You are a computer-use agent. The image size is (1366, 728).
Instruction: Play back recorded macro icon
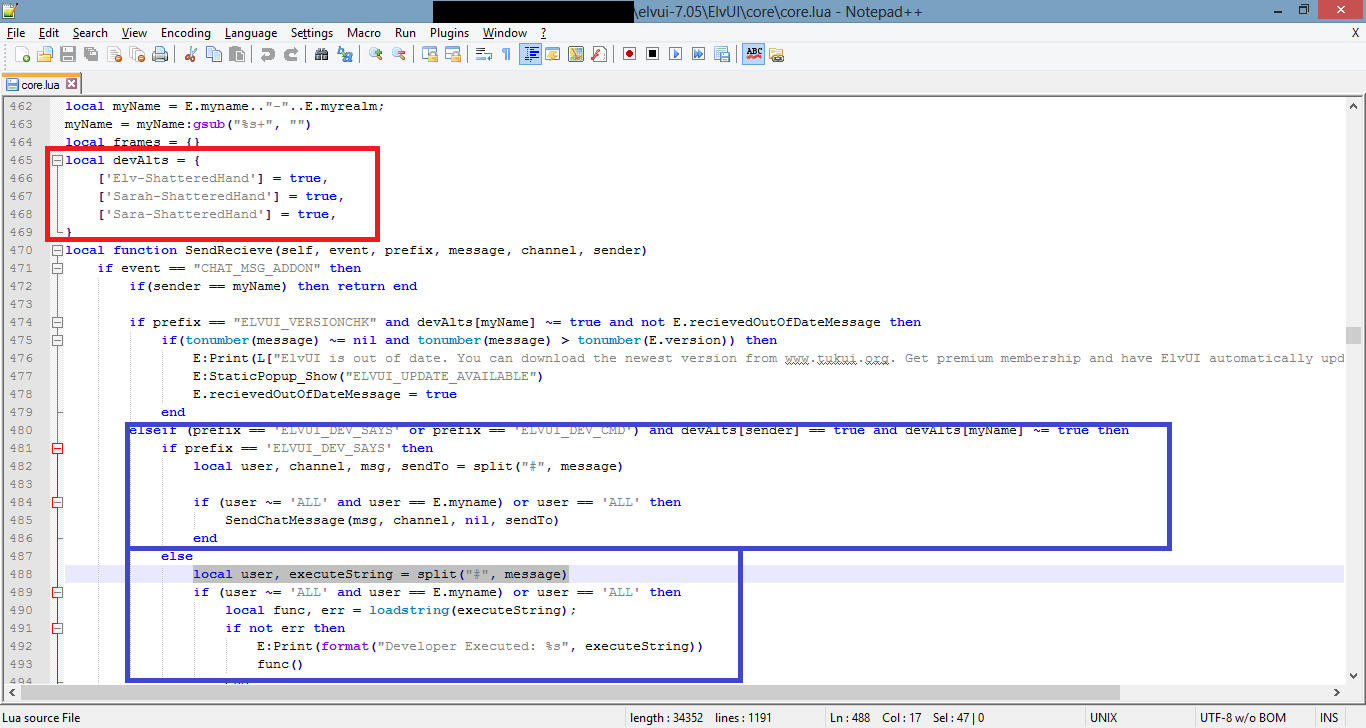tap(675, 54)
